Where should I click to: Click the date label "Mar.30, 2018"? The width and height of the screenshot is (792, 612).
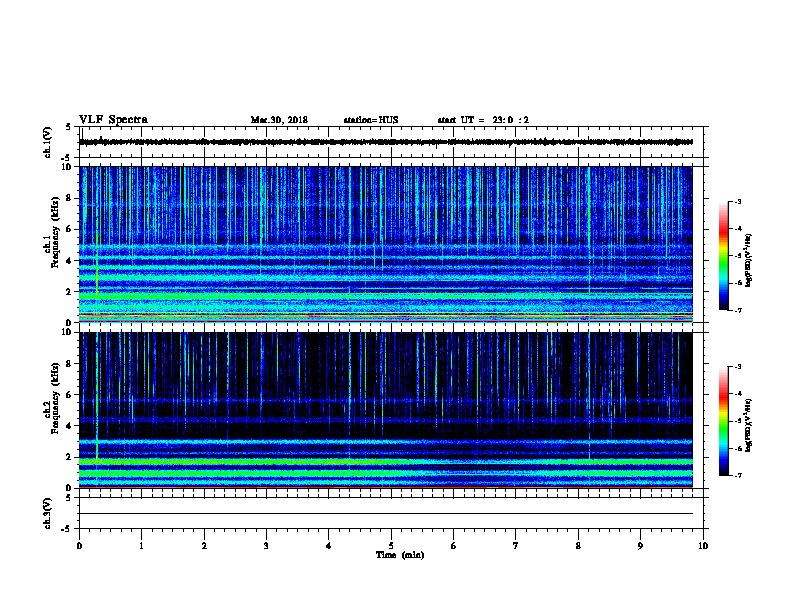(279, 120)
